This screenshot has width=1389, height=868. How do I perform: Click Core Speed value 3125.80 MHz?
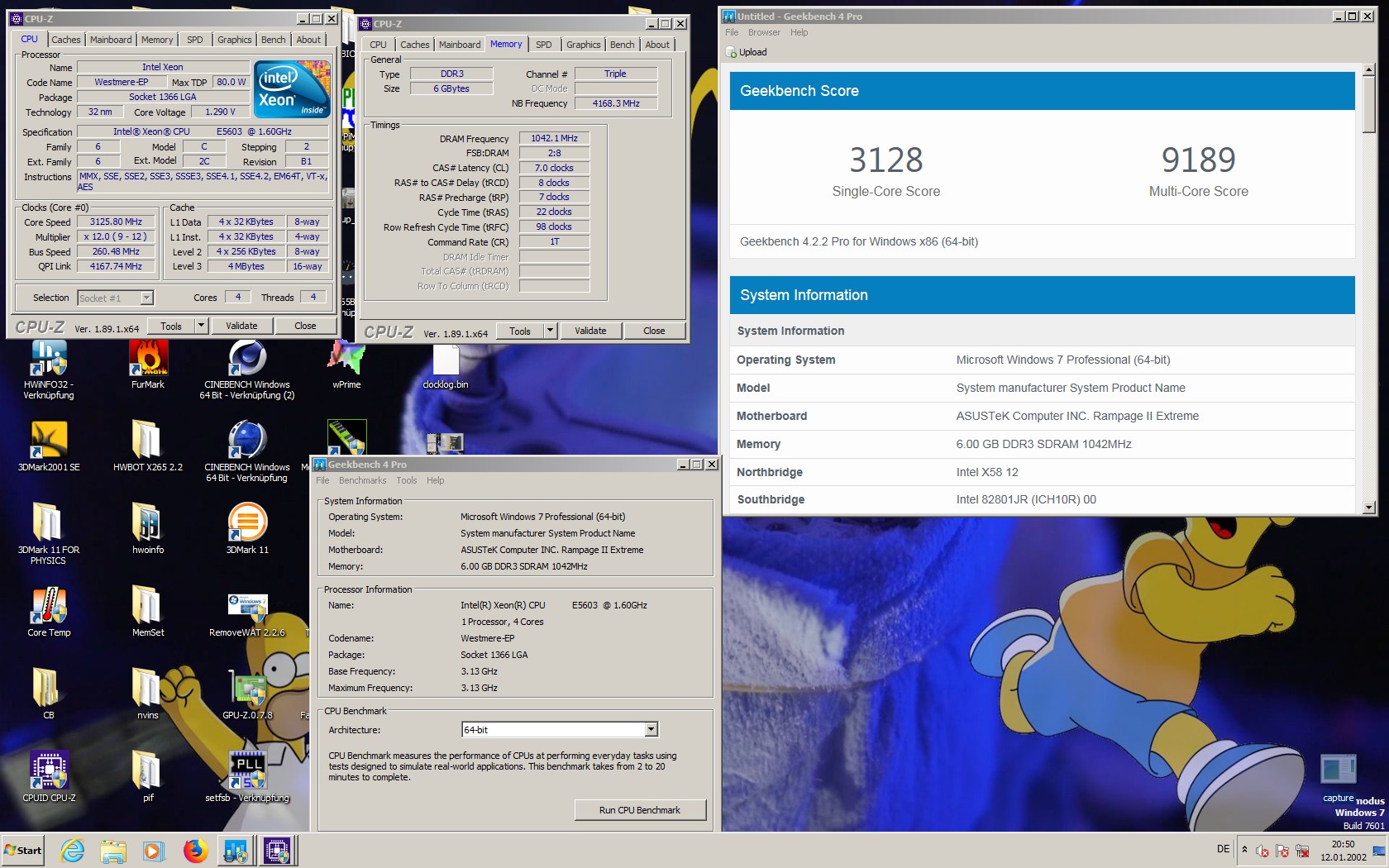[116, 222]
